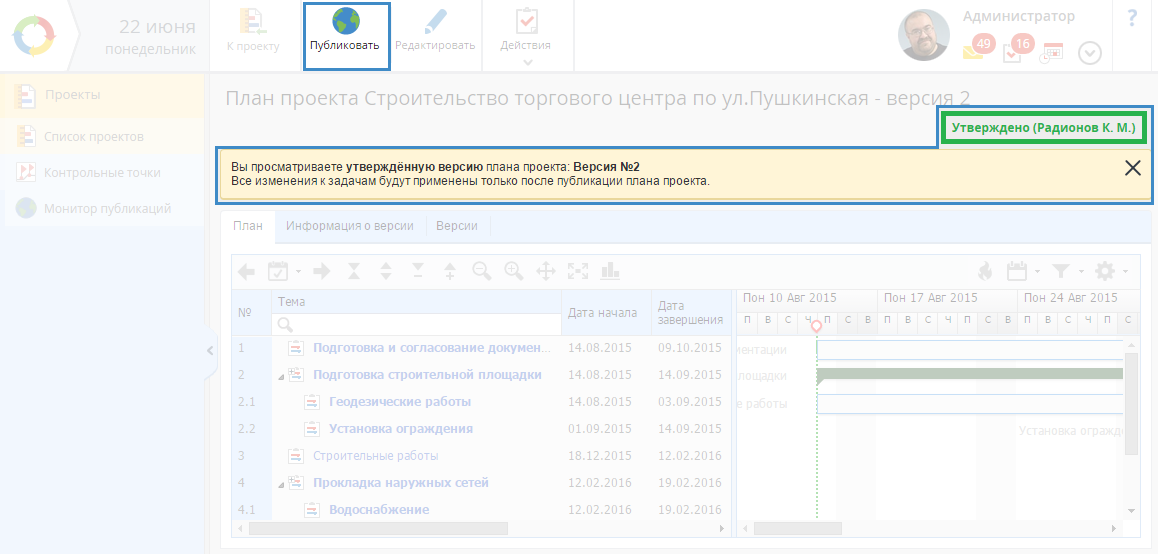Click the Публиковать globe button

click(346, 34)
